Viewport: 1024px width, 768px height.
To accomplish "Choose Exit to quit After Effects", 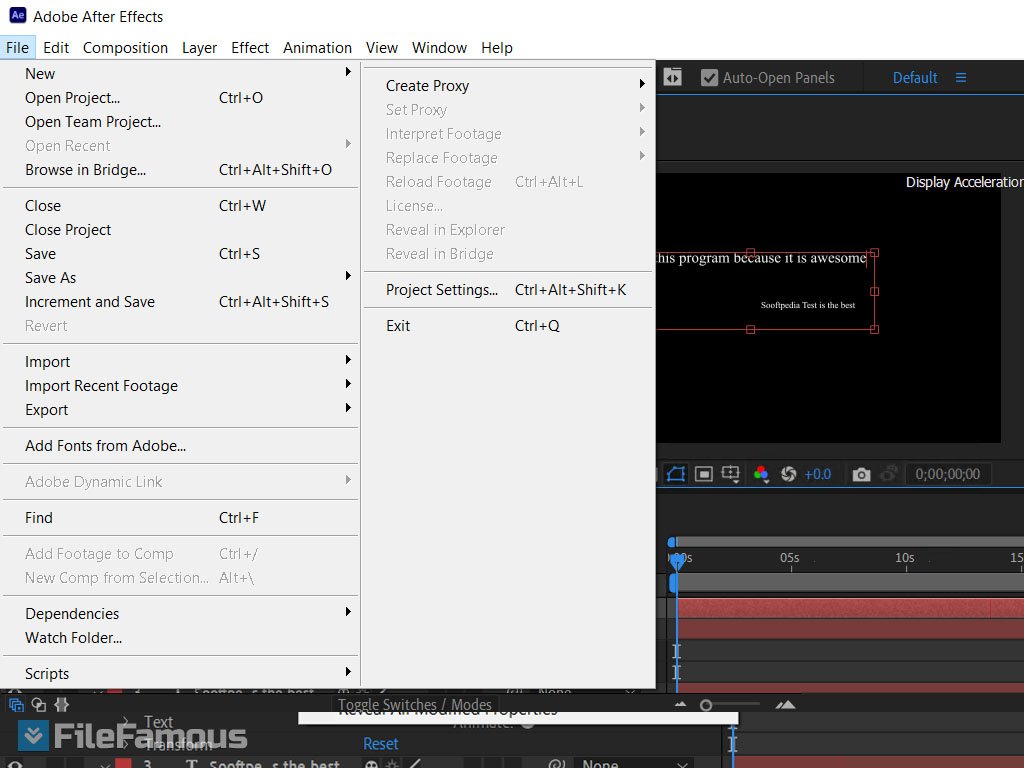I will tap(508, 326).
